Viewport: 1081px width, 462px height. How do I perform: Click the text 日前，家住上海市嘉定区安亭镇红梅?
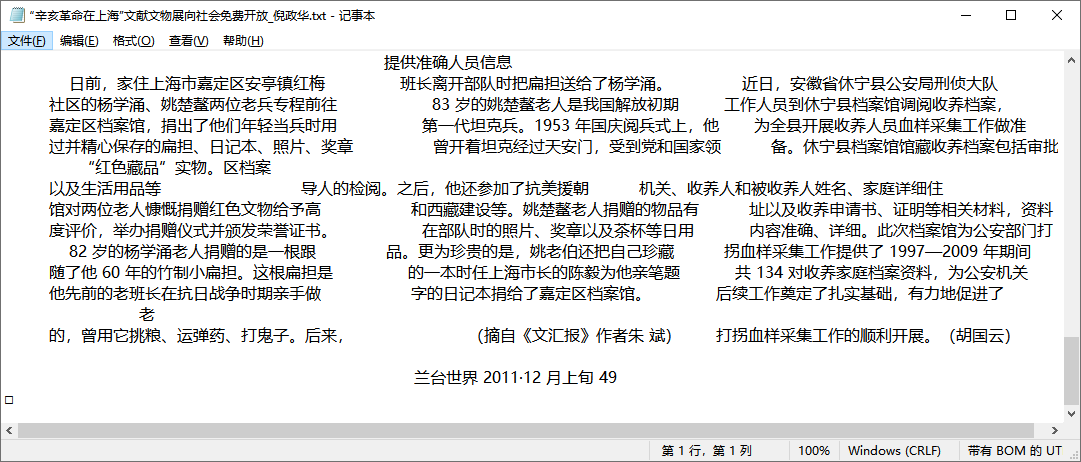[x=197, y=85]
